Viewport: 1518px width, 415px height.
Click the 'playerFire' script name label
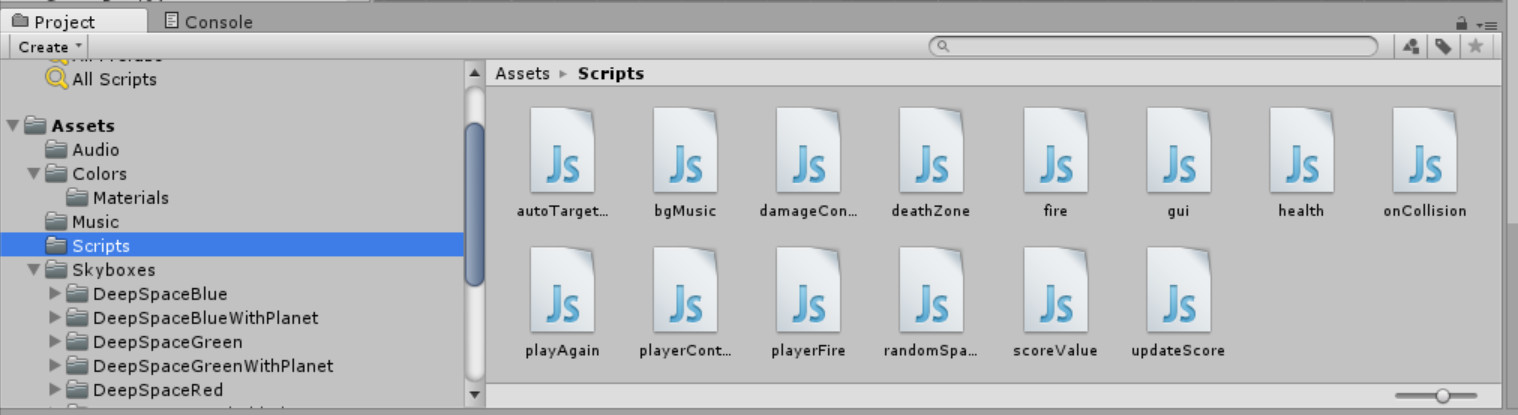tap(808, 351)
